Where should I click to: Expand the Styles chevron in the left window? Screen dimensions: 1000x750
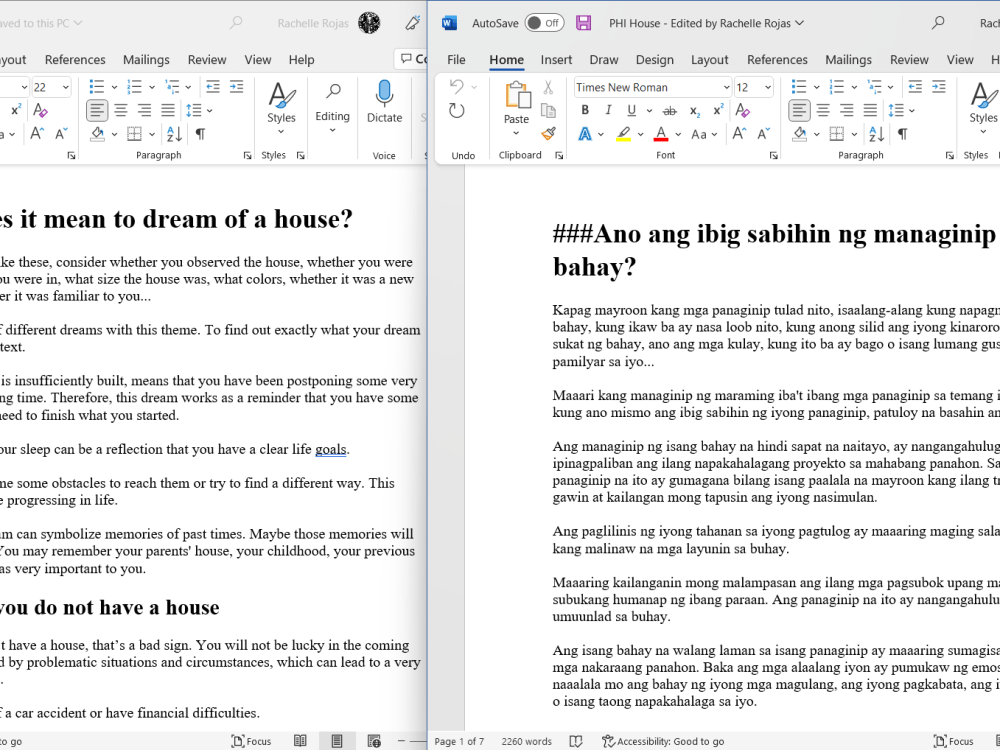[281, 130]
